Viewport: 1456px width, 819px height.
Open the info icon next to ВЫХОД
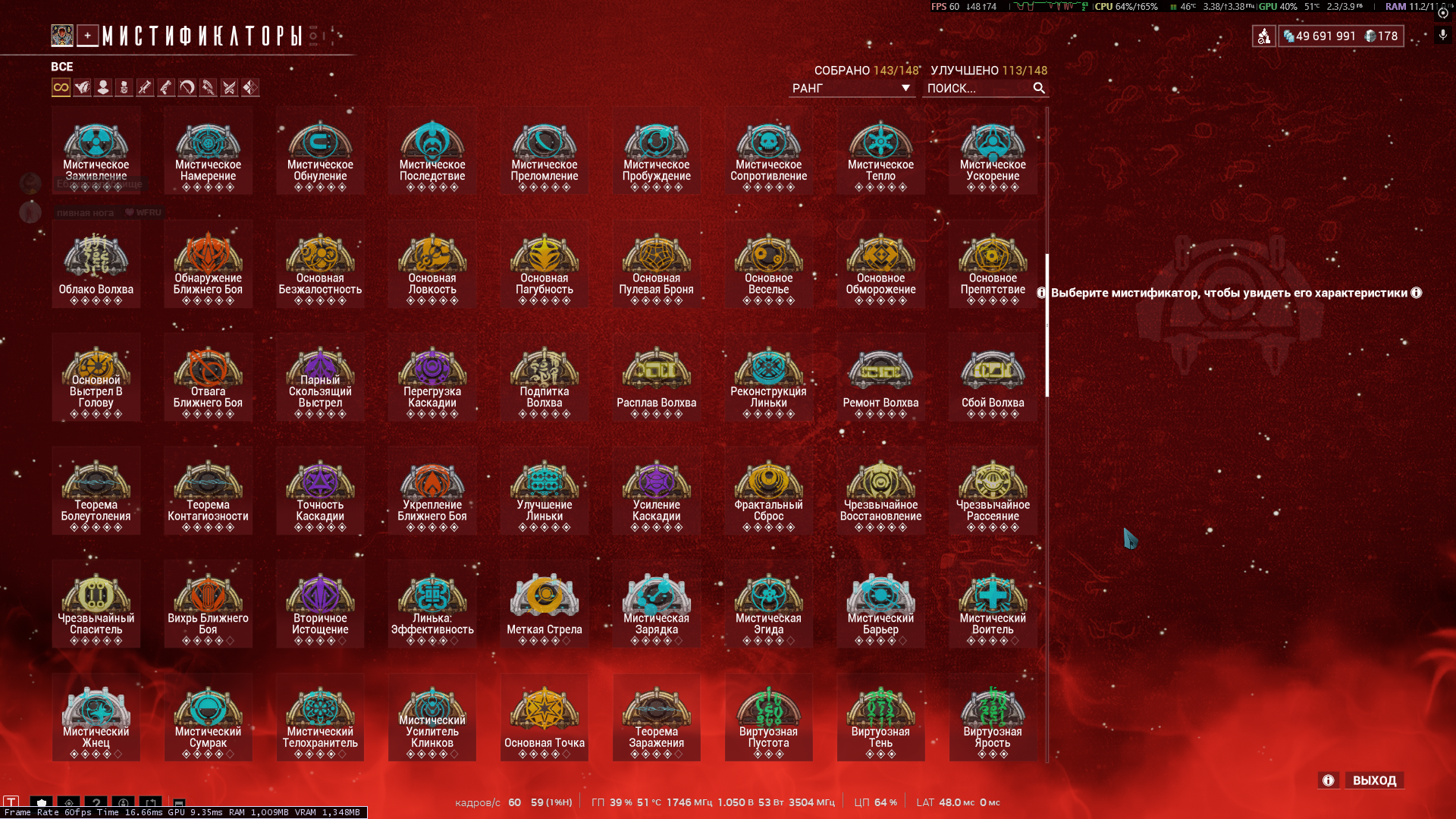[1329, 780]
